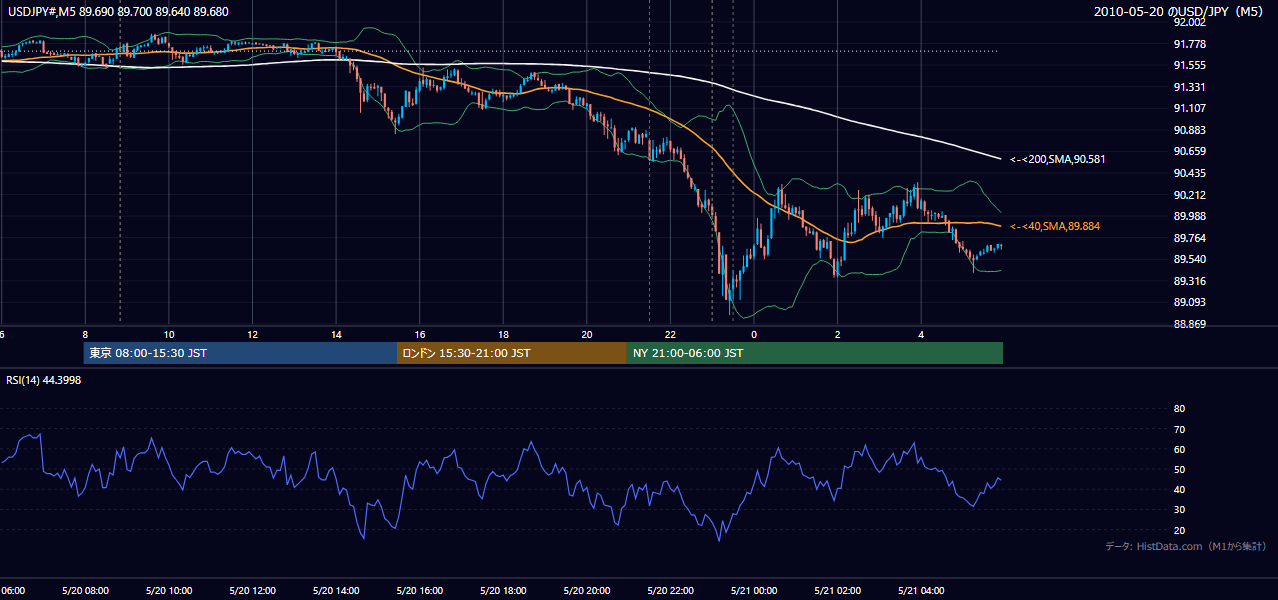The width and height of the screenshot is (1278, 600).
Task: Click the bottom date label 5/21 02:00
Action: tap(838, 590)
